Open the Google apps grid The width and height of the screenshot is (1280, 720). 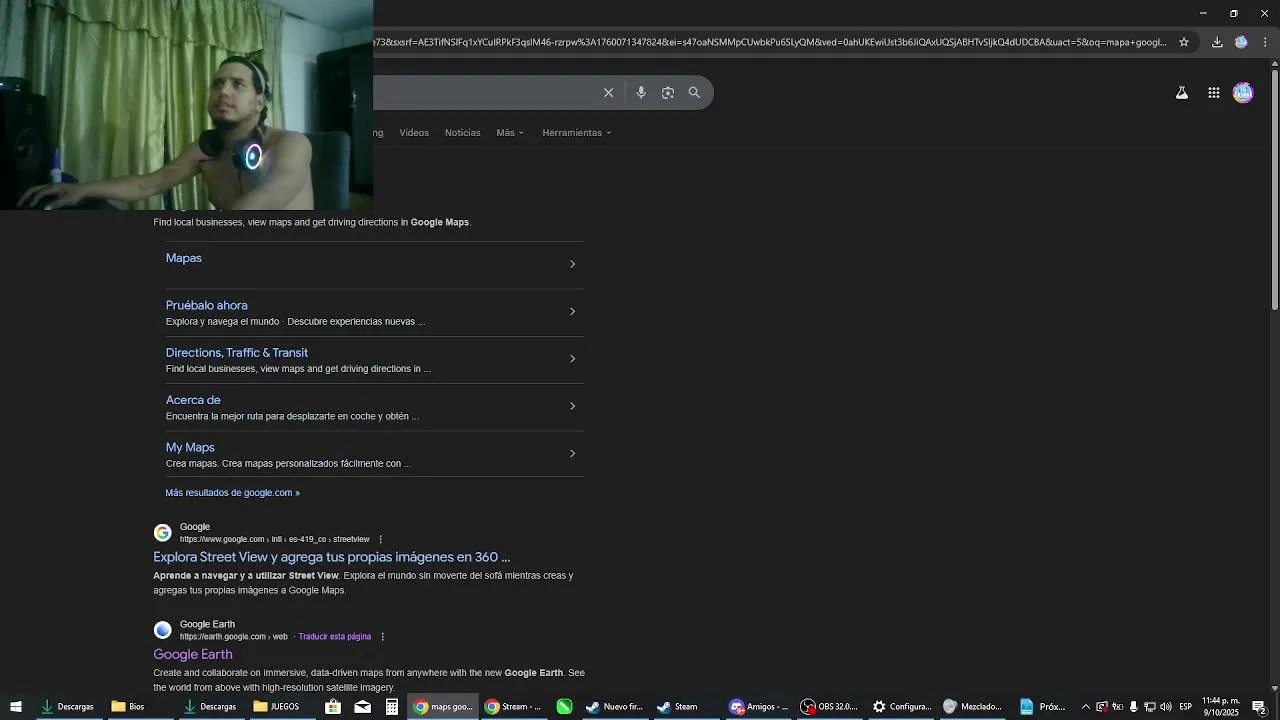(1213, 93)
